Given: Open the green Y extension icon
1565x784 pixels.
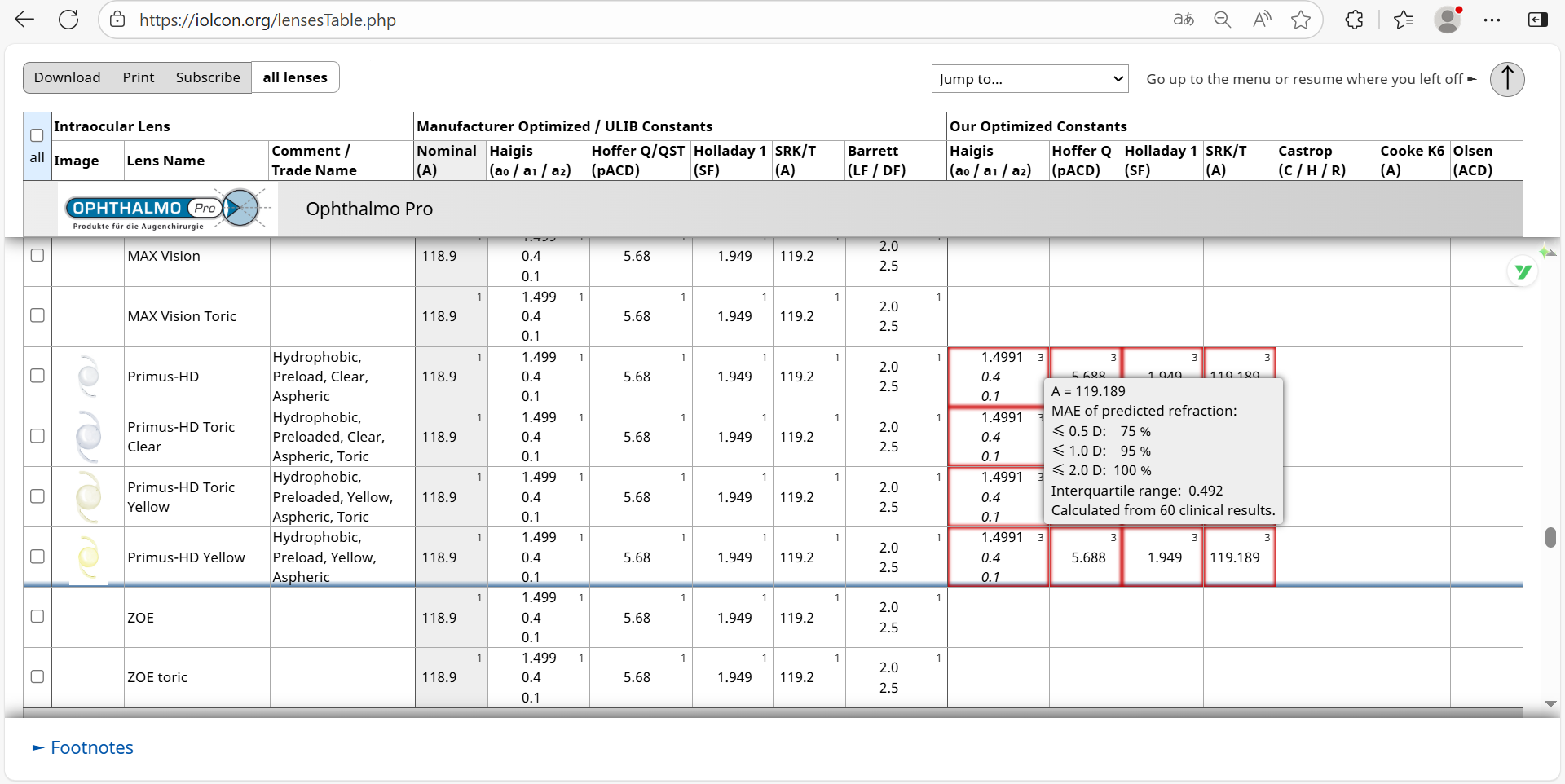Looking at the screenshot, I should 1523,271.
